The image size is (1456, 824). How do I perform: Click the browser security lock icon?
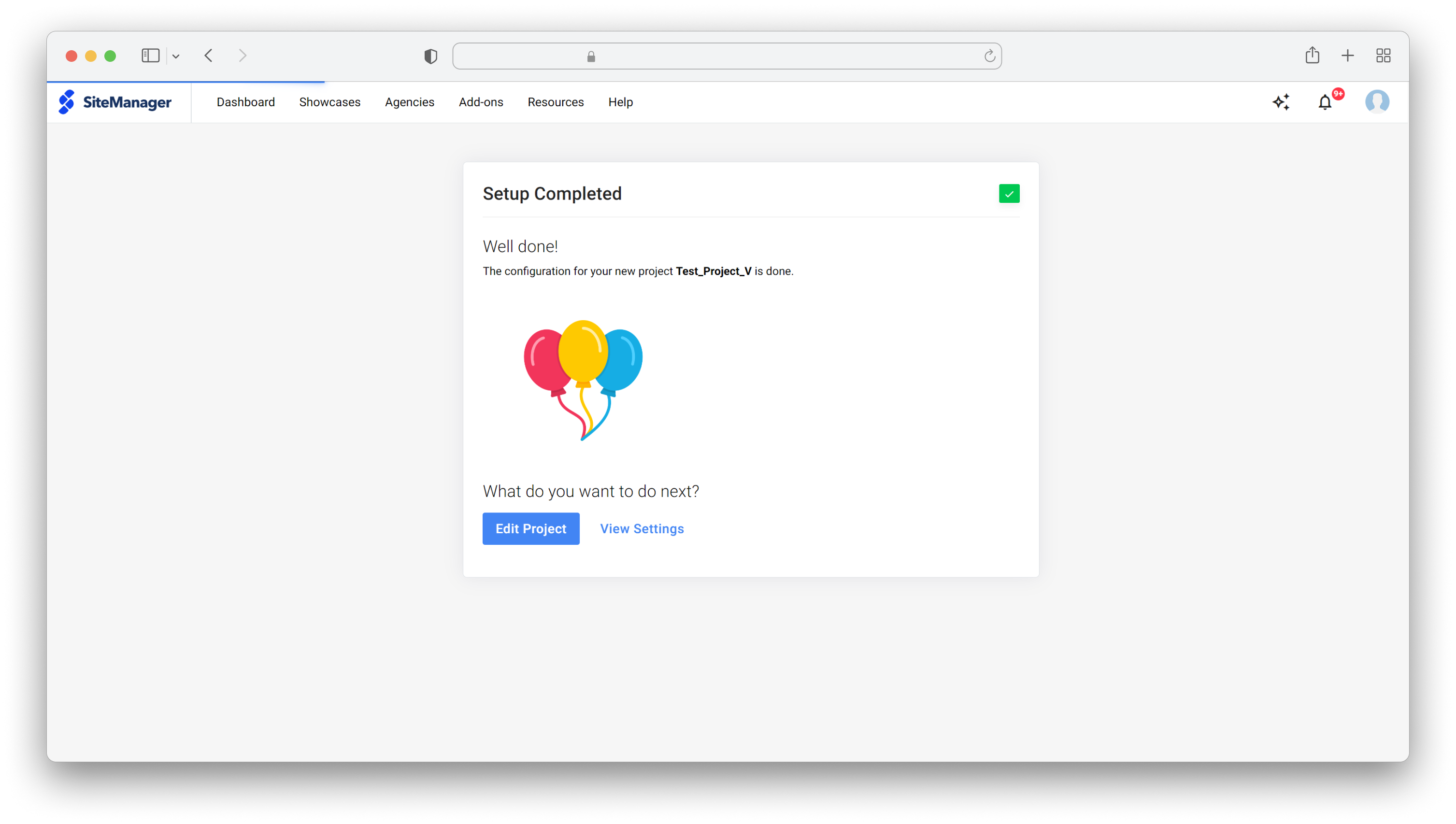tap(590, 56)
